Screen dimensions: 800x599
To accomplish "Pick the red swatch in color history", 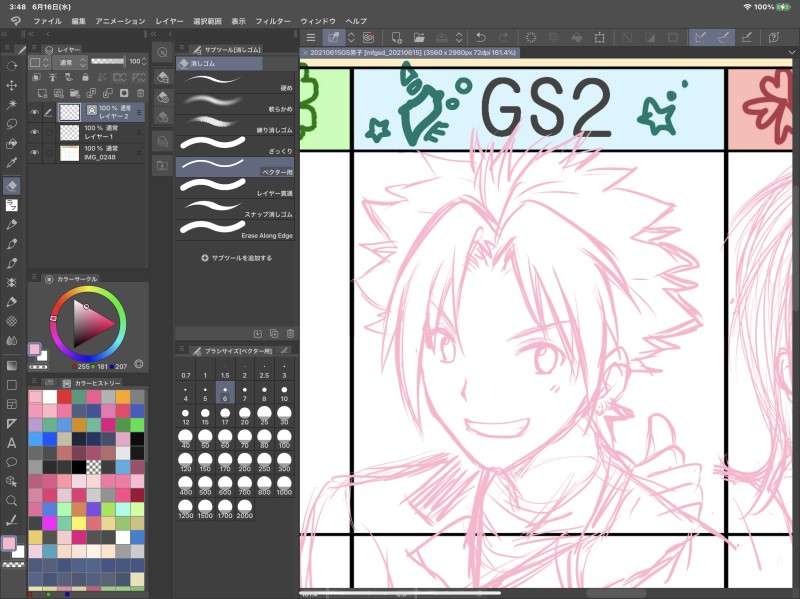I will 64,397.
